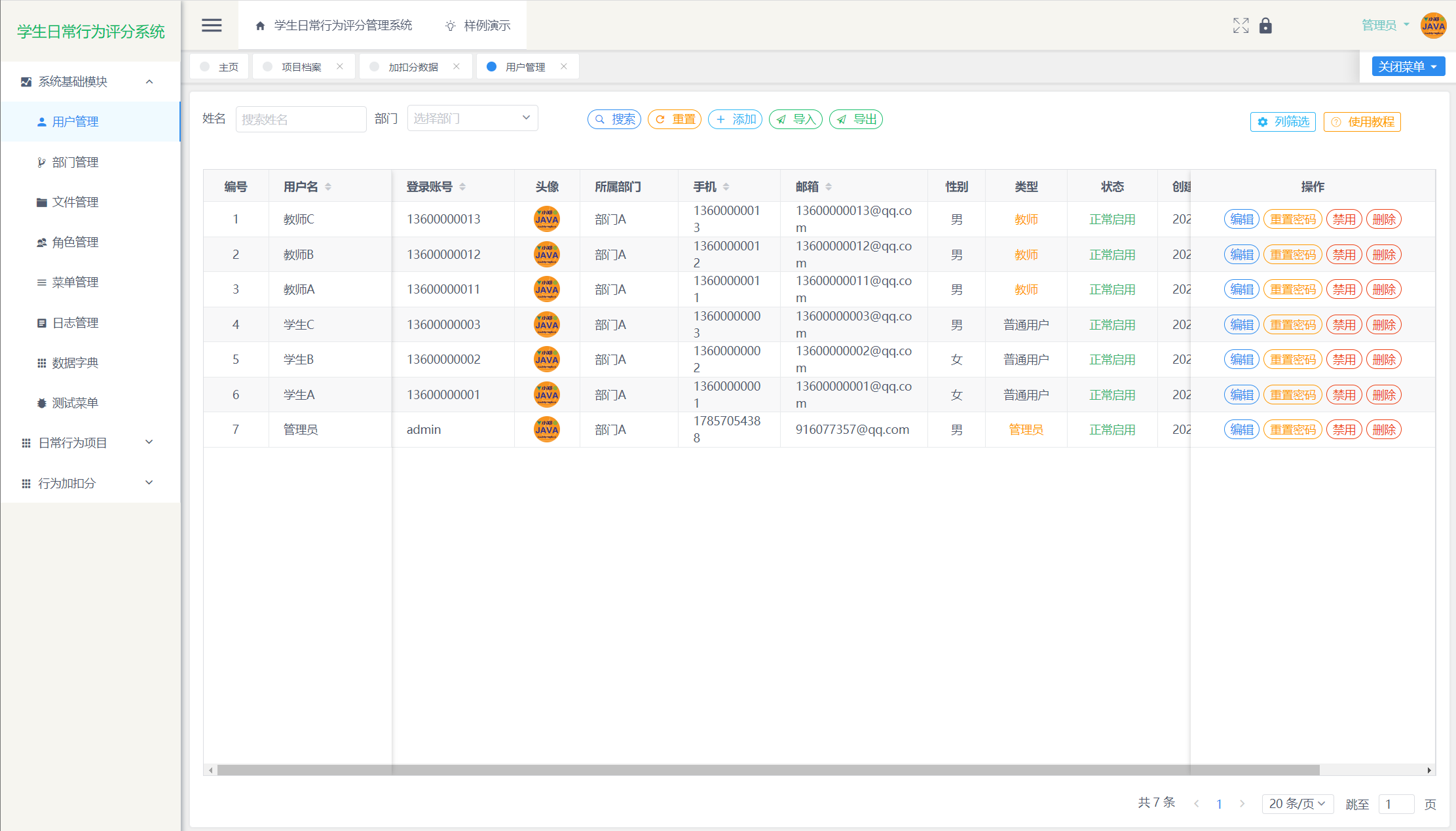
Task: Close the 项目档案 tab with its X
Action: [340, 66]
